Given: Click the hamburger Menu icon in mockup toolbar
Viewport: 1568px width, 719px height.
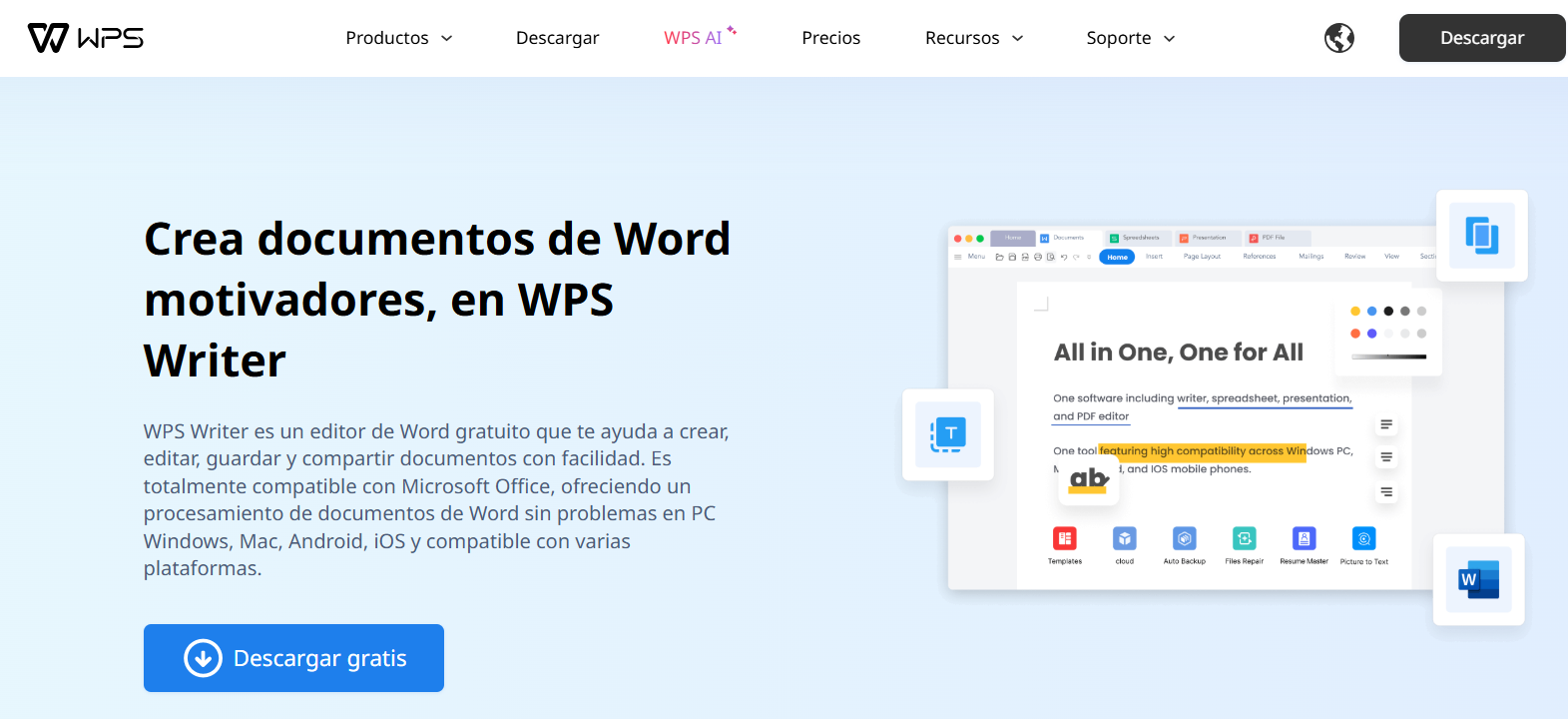Looking at the screenshot, I should click(x=958, y=257).
